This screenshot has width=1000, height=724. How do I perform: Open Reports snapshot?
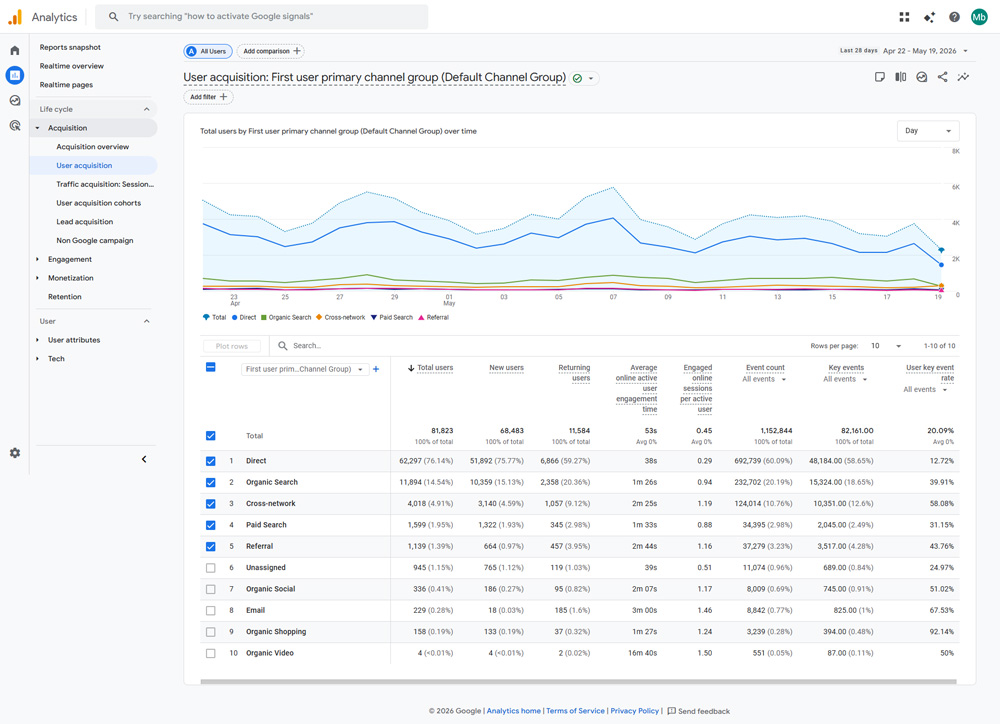(x=70, y=47)
